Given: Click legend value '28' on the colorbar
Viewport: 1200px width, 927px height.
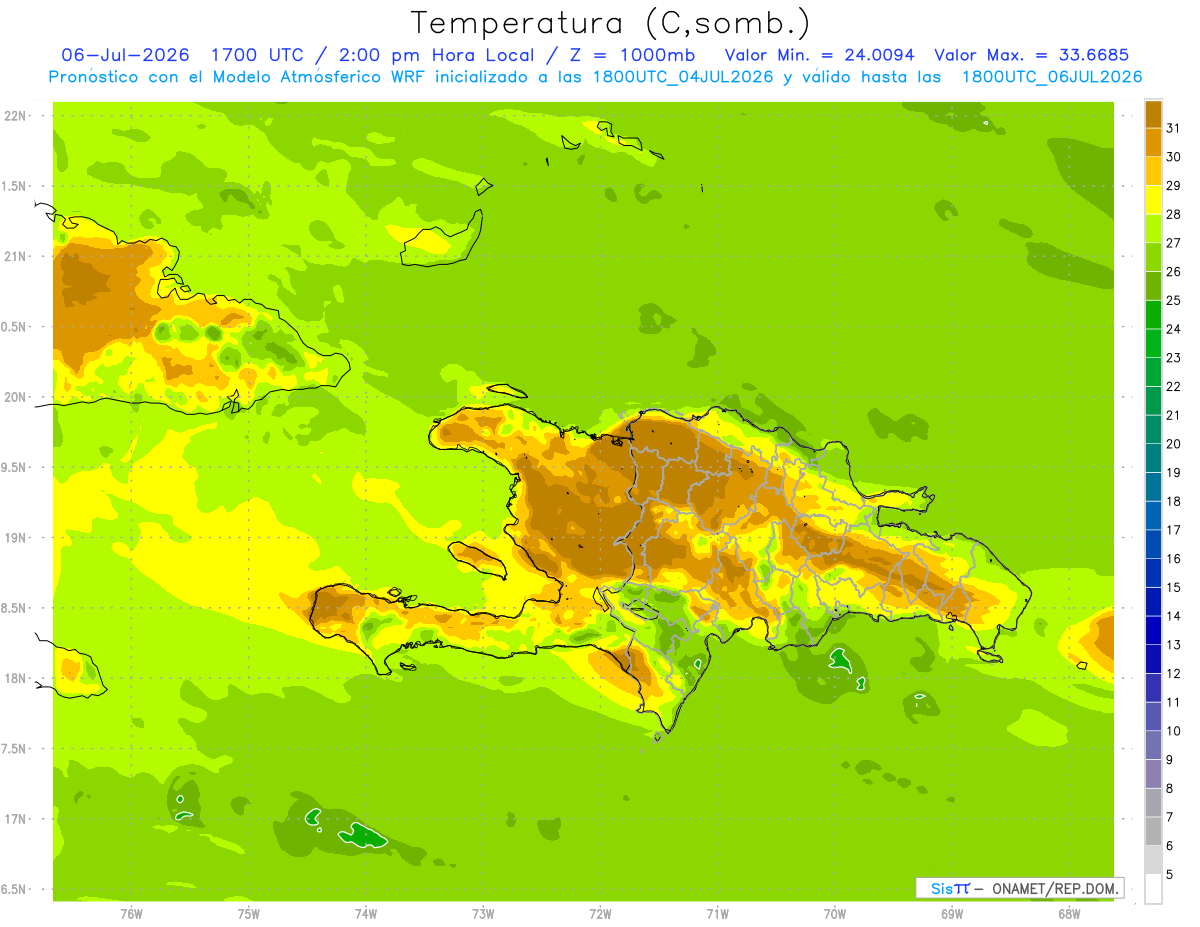Looking at the screenshot, I should click(x=1174, y=214).
